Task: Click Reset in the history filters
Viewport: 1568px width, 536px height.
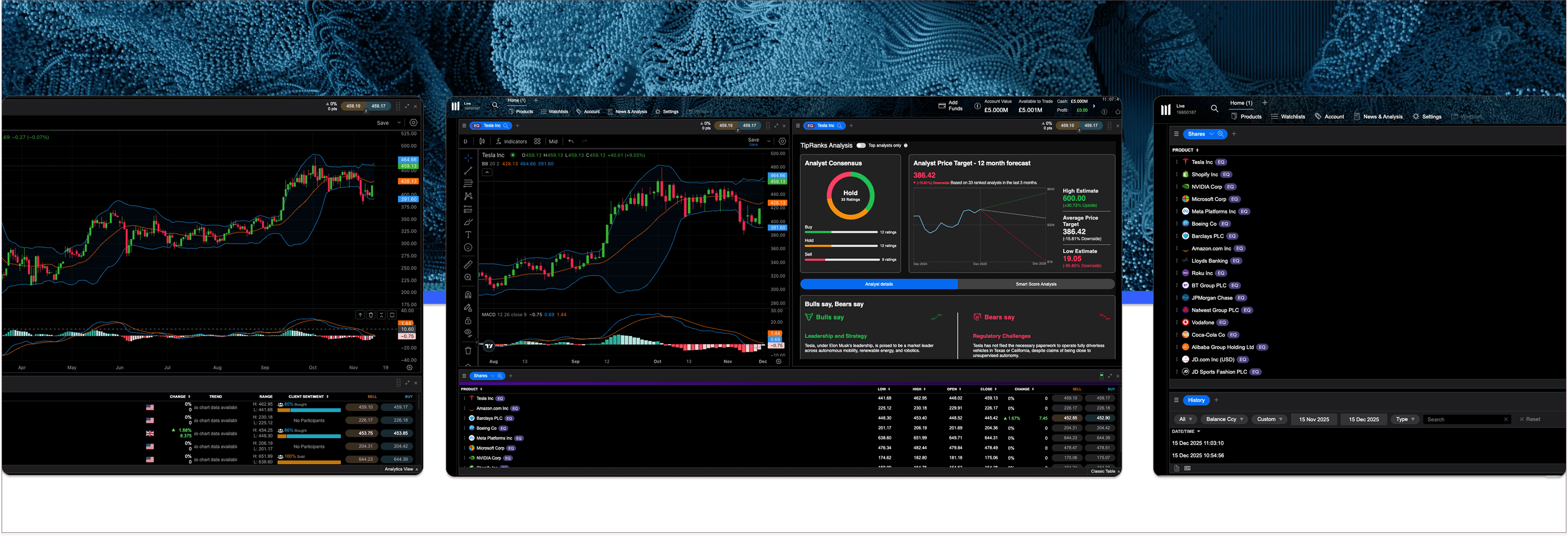Action: click(1530, 419)
